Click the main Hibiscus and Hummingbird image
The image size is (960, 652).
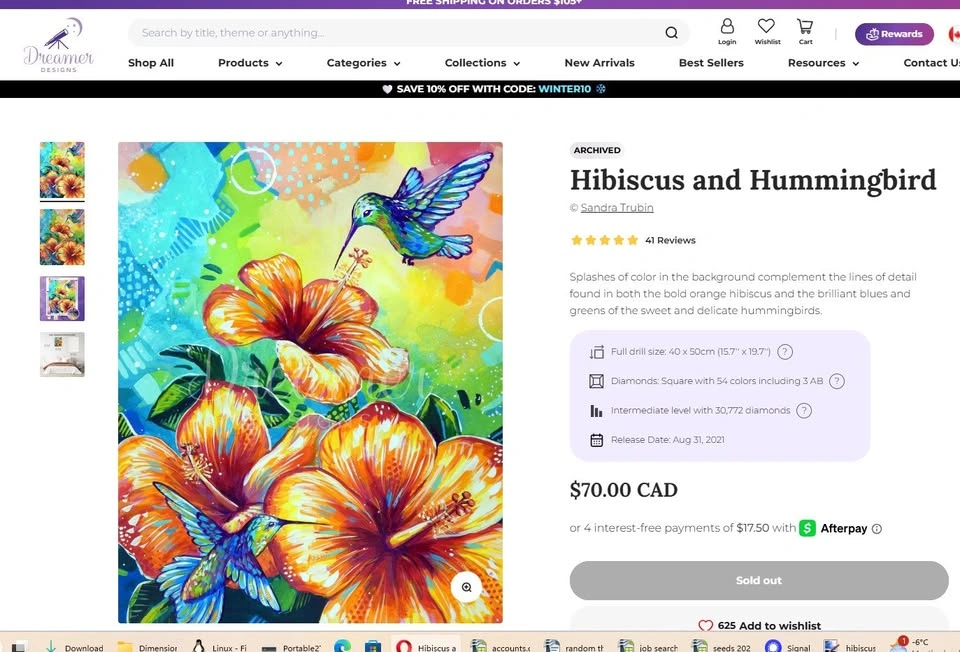[x=310, y=383]
